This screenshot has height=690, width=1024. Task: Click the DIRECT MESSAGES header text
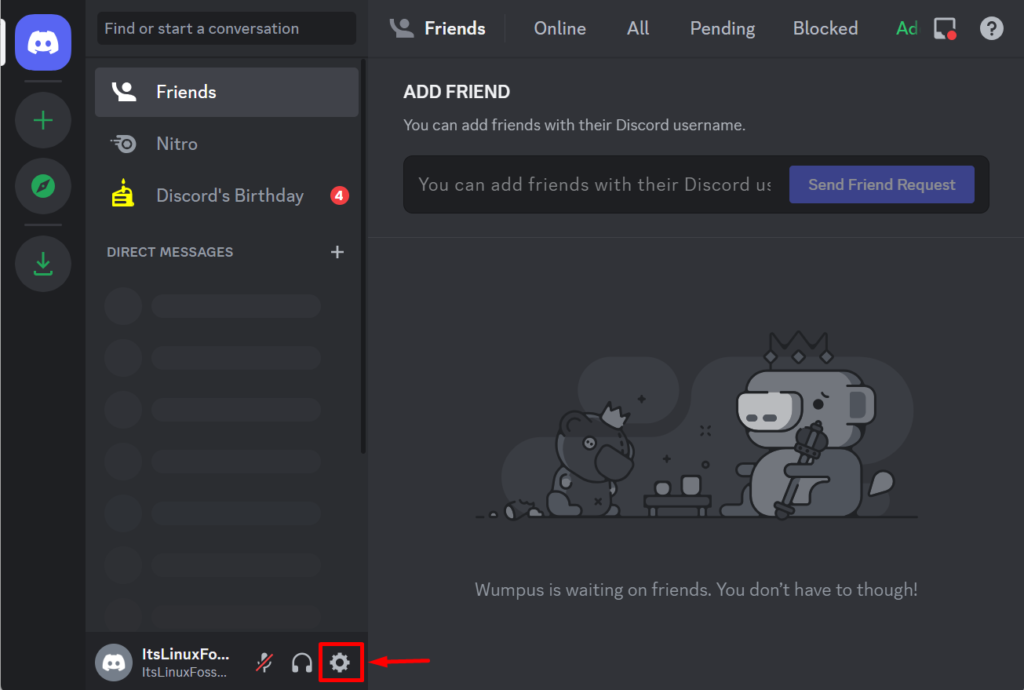pyautogui.click(x=170, y=252)
